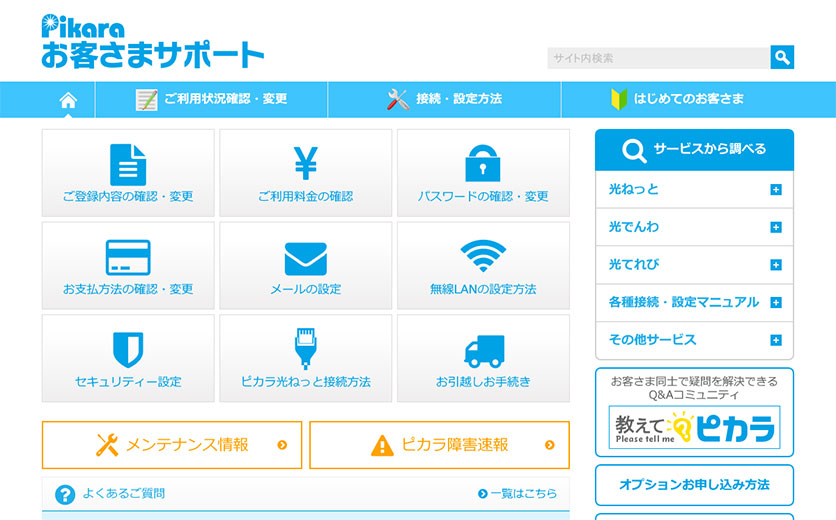Open the ご利用状況確認・変更 menu text

pos(226,99)
